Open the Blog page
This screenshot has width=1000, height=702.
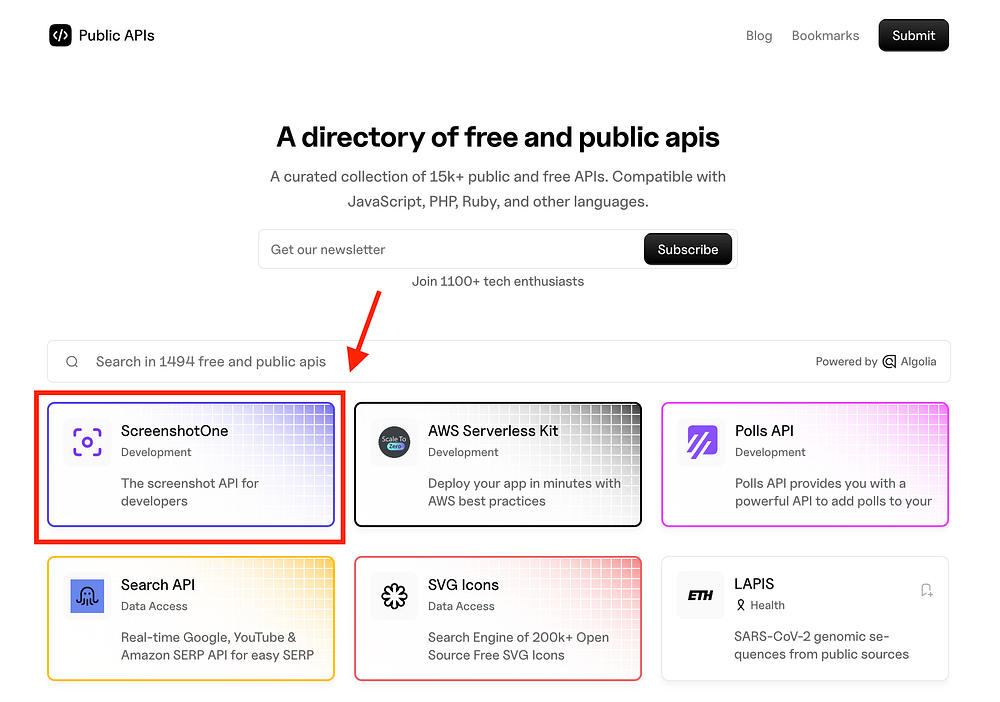point(759,36)
